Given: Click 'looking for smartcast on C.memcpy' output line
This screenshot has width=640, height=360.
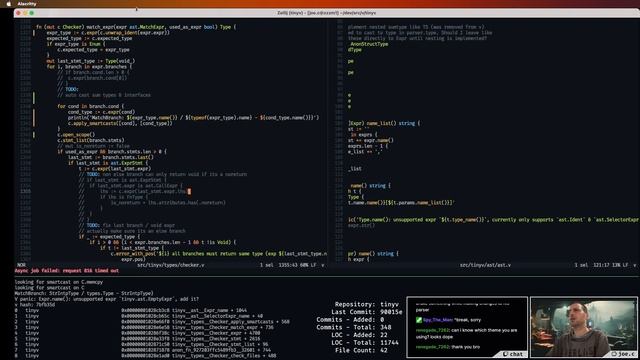Looking at the screenshot, I should (59, 282).
